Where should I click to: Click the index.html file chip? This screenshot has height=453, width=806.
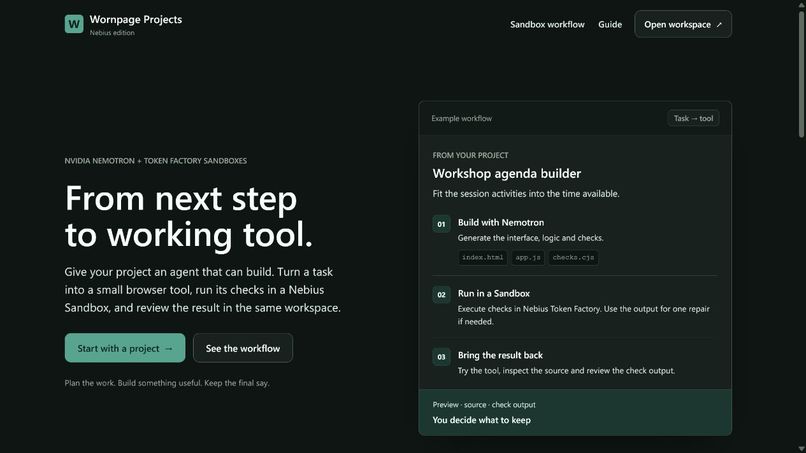[482, 258]
